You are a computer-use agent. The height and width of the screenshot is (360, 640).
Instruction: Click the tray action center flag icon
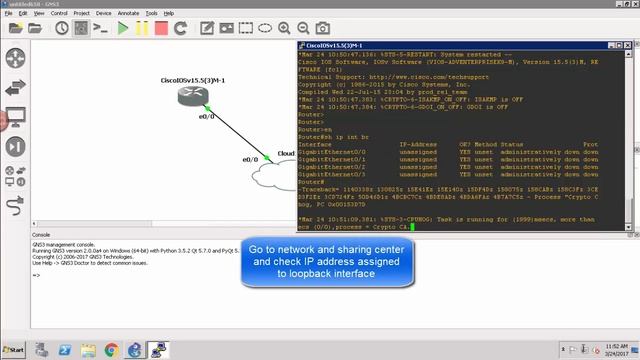tap(573, 349)
